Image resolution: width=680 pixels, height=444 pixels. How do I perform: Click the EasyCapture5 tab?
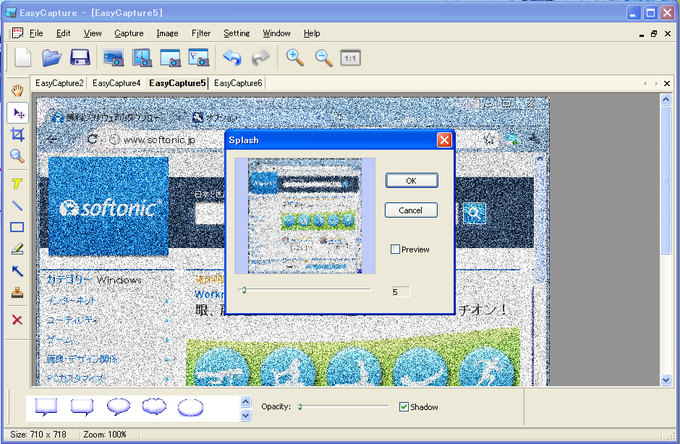pyautogui.click(x=177, y=83)
